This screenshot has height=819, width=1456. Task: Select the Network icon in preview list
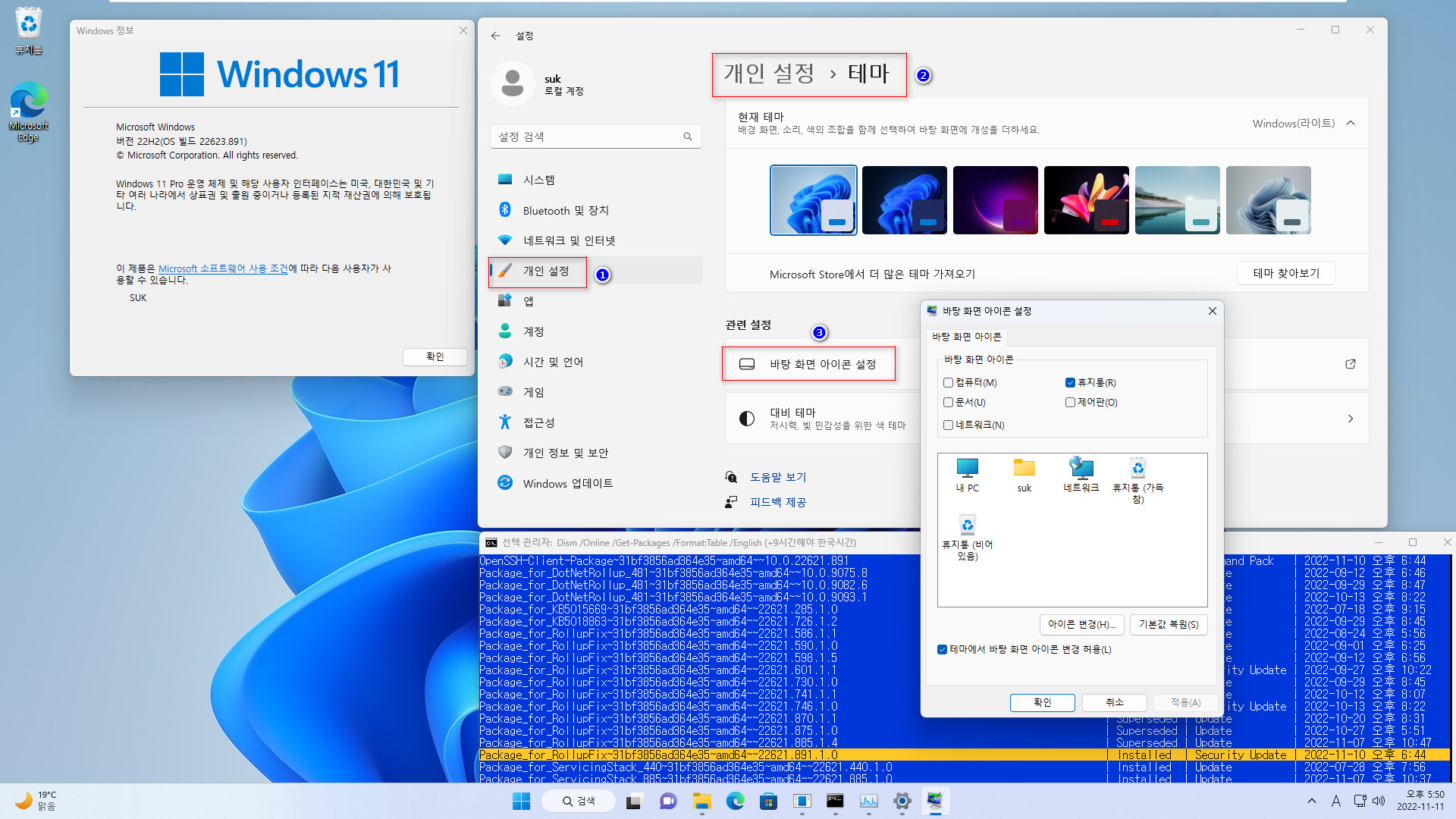coord(1081,475)
